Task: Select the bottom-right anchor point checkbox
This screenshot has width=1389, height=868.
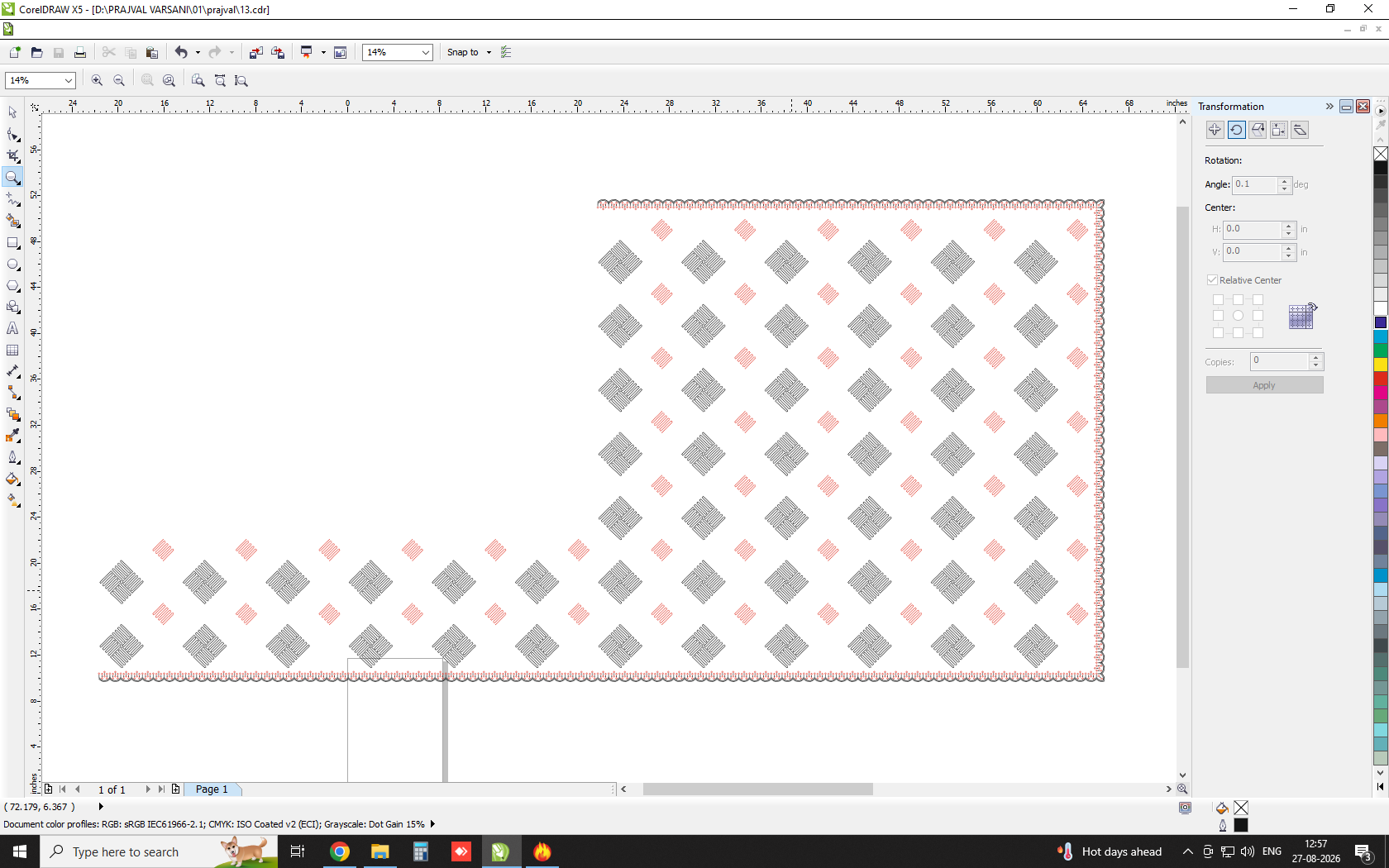Action: (x=1258, y=332)
